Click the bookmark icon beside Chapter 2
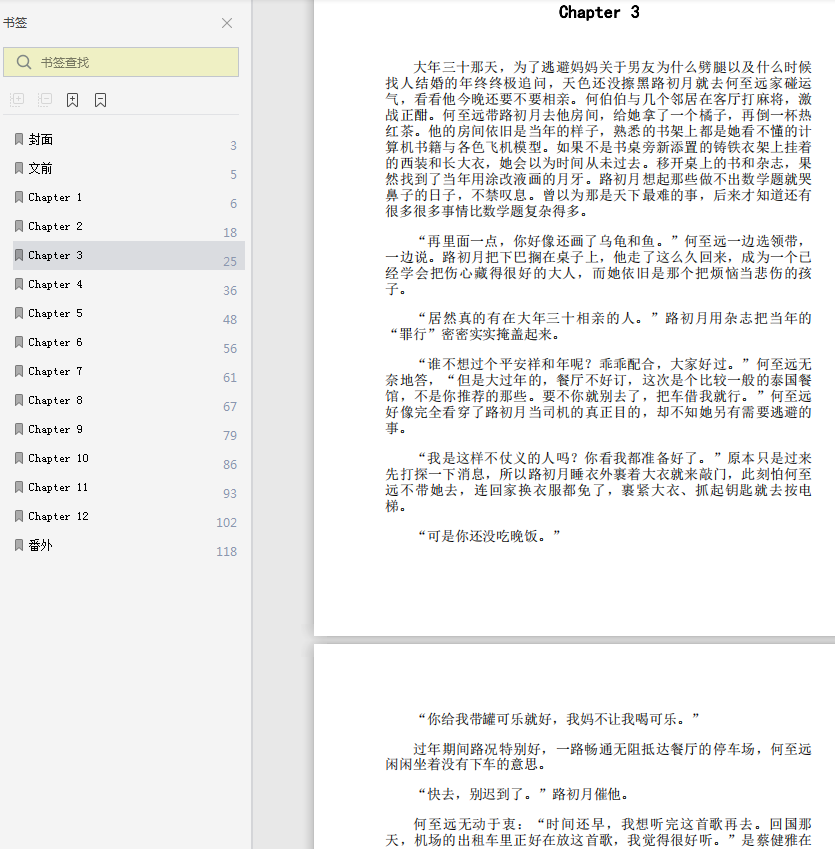Image resolution: width=835 pixels, height=849 pixels. 19,226
